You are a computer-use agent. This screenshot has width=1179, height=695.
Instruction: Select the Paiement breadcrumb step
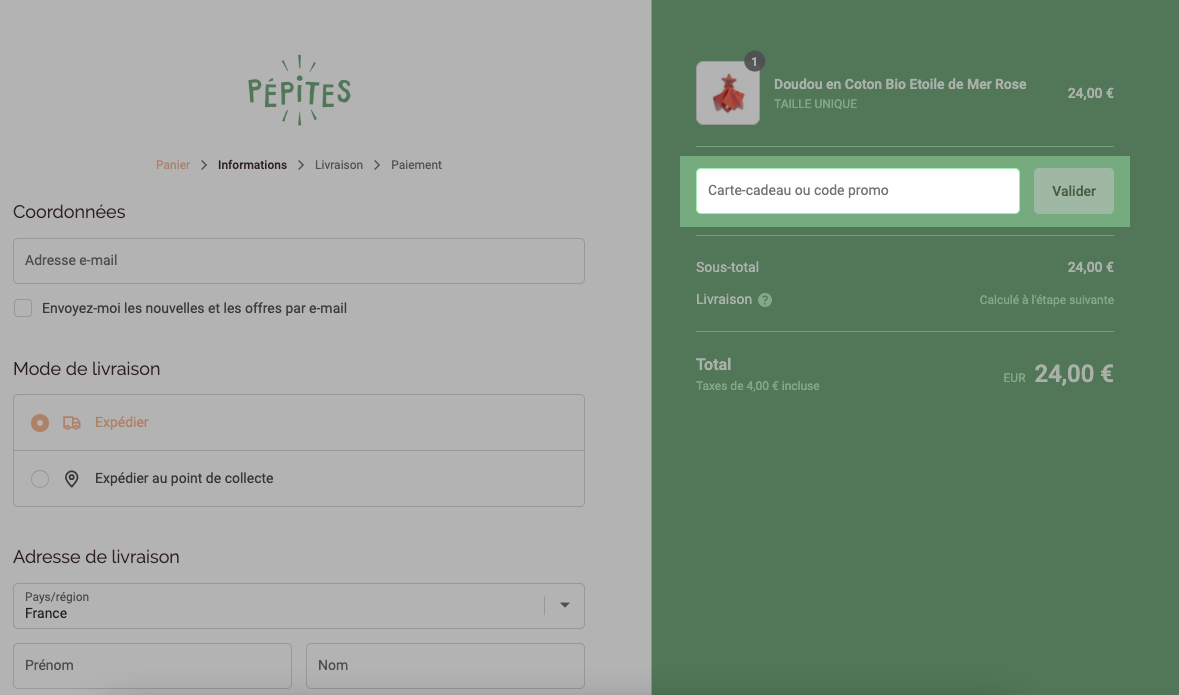pyautogui.click(x=416, y=165)
